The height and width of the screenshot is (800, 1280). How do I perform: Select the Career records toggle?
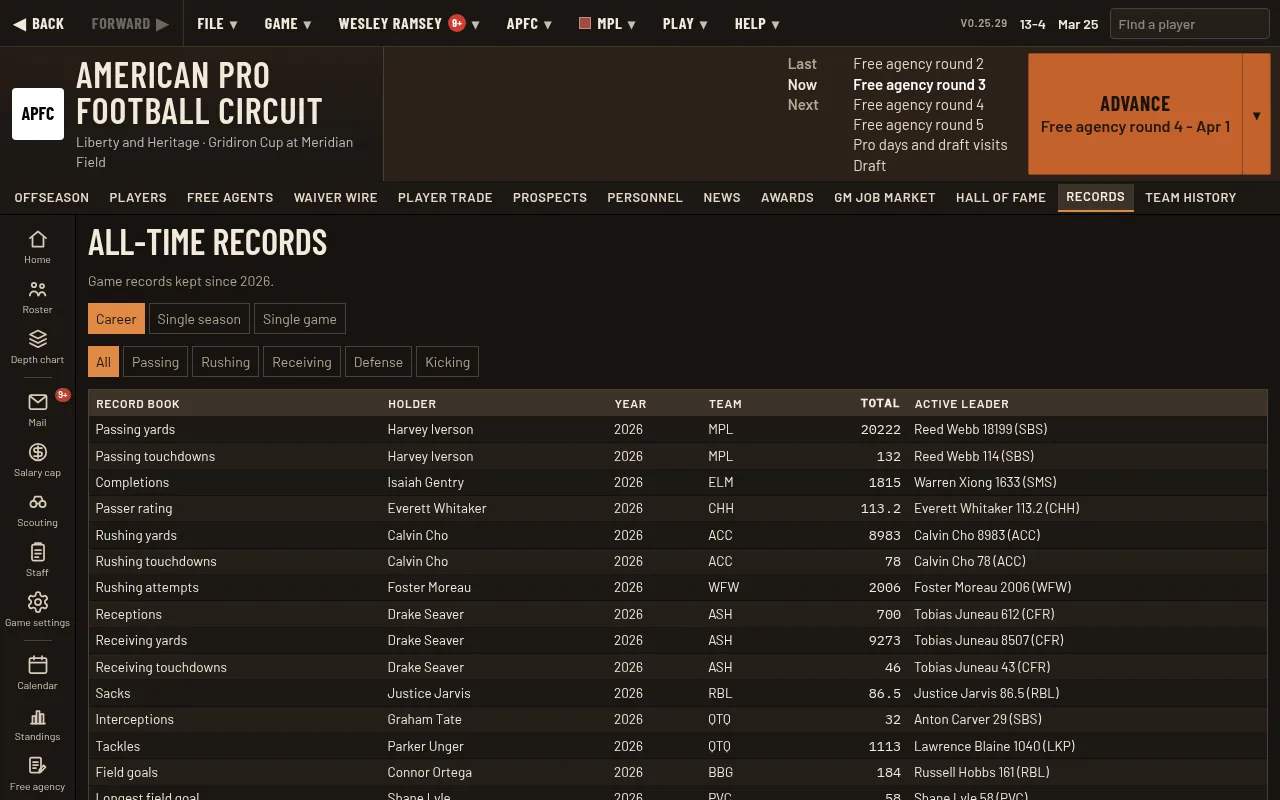tap(116, 319)
